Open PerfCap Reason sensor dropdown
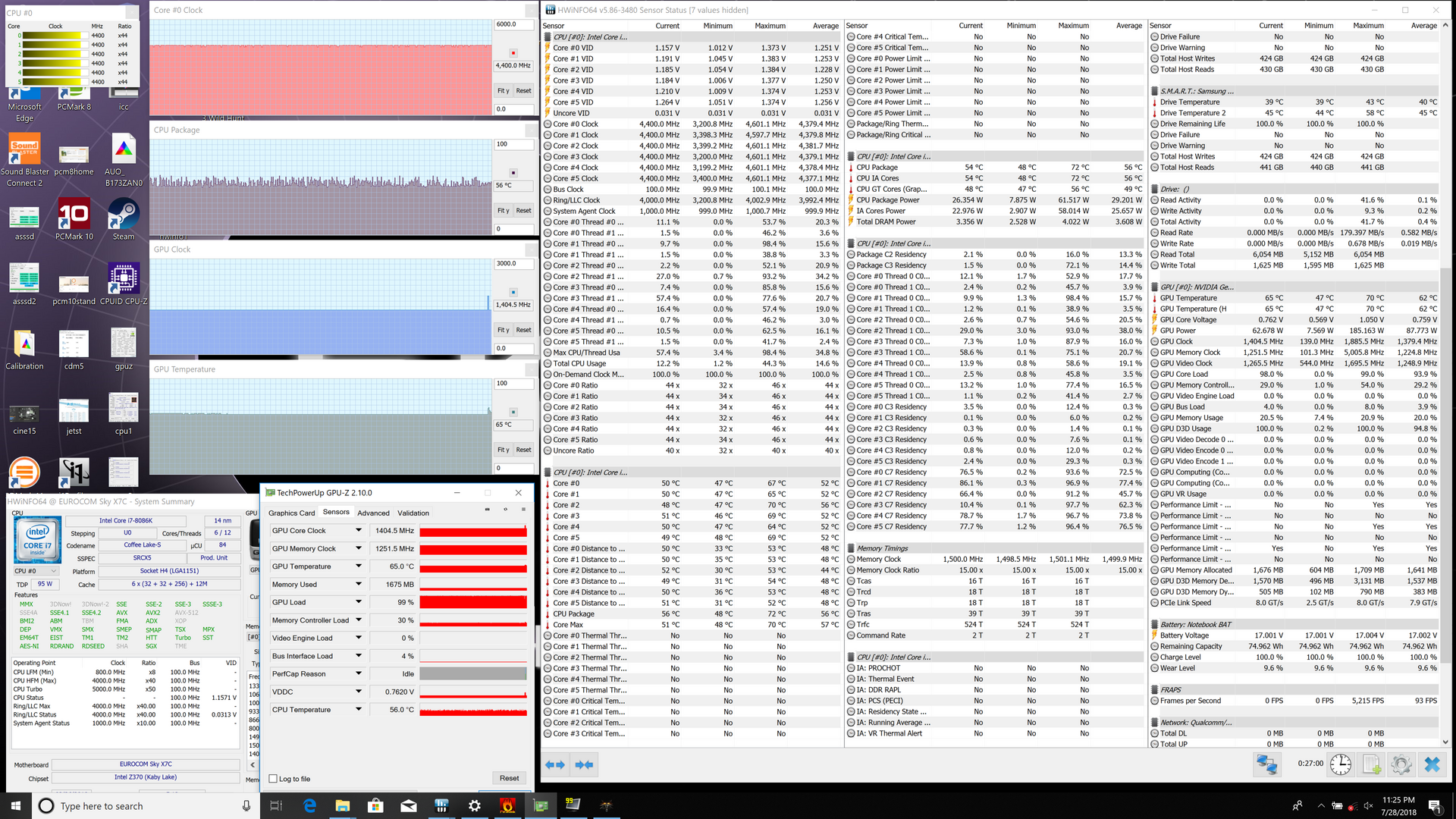This screenshot has height=819, width=1456. click(359, 674)
